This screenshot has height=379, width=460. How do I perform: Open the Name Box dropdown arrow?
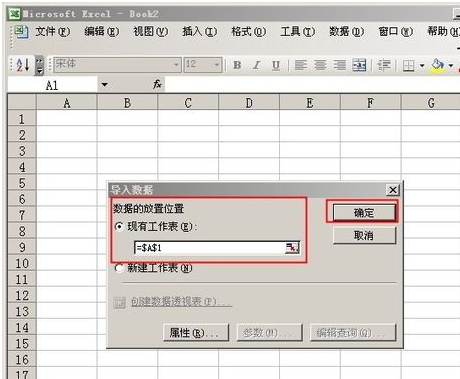click(x=104, y=85)
